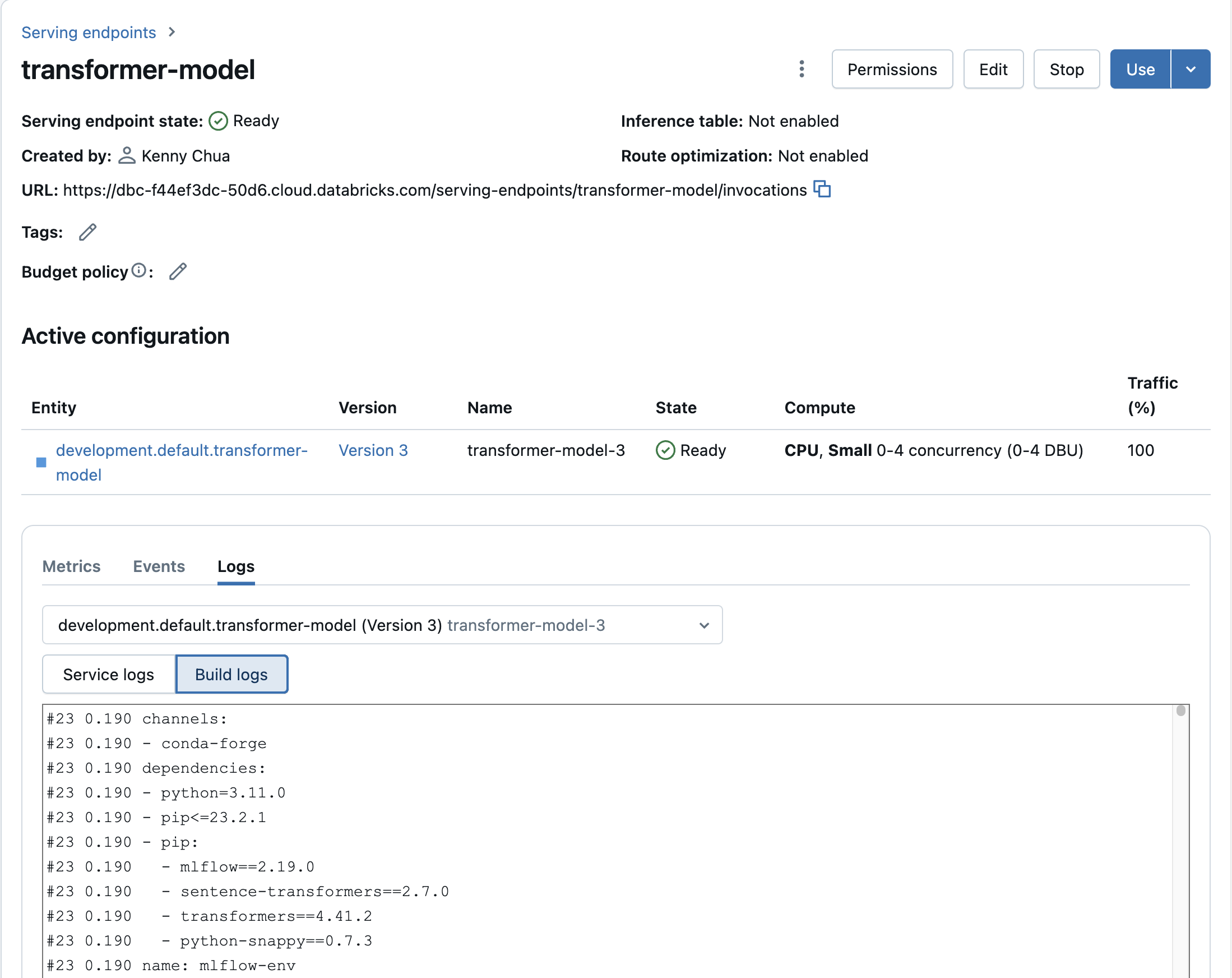This screenshot has height=978, width=1232.
Task: Stop the serving endpoint
Action: 1066,69
